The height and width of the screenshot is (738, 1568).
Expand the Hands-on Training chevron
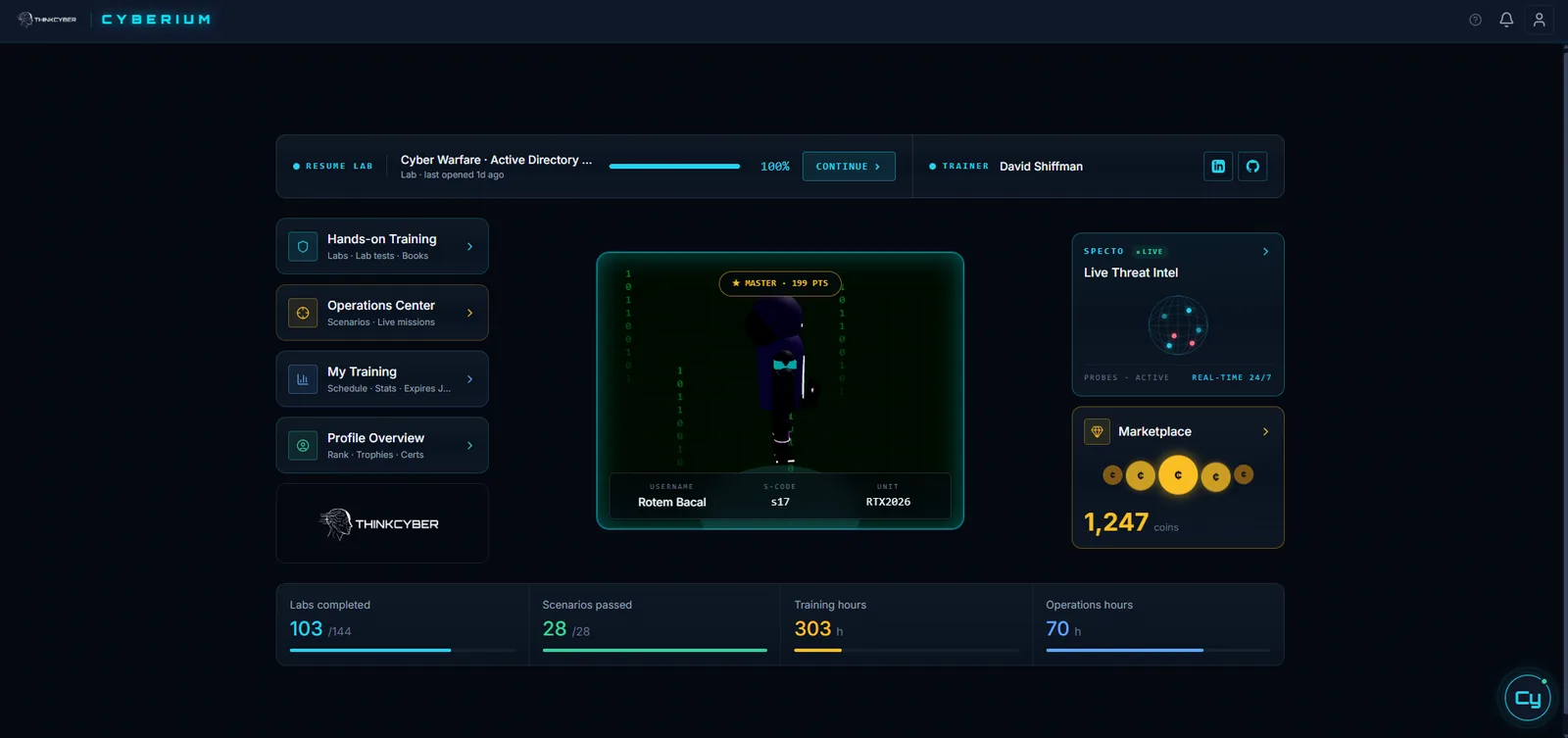tap(470, 247)
